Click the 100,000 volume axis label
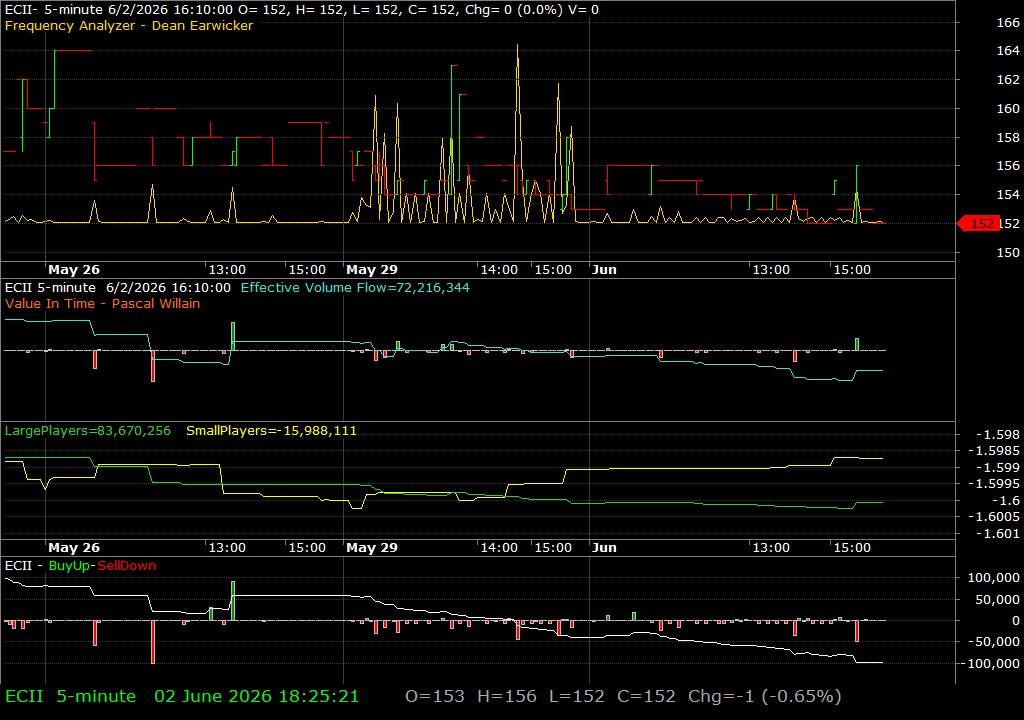The height and width of the screenshot is (720, 1024). (993, 578)
